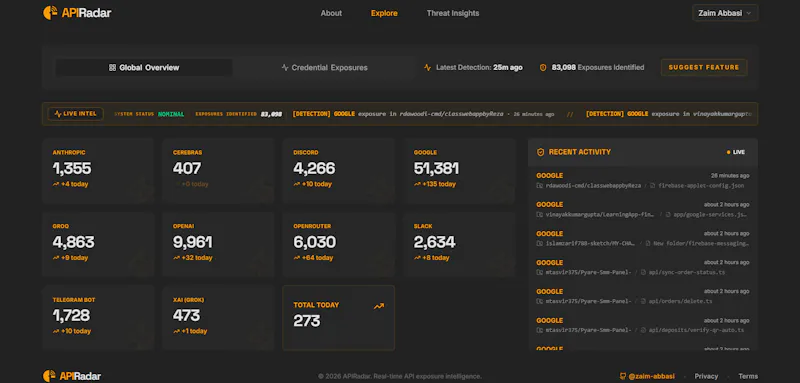Select the xAI (Grok) 473 count
The height and width of the screenshot is (383, 800).
pyautogui.click(x=186, y=316)
